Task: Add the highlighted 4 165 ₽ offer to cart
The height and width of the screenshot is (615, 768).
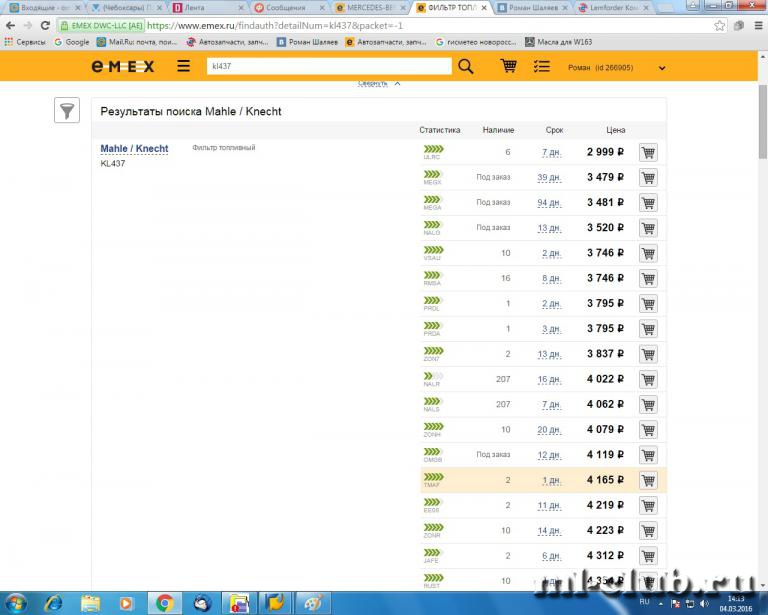Action: 648,480
